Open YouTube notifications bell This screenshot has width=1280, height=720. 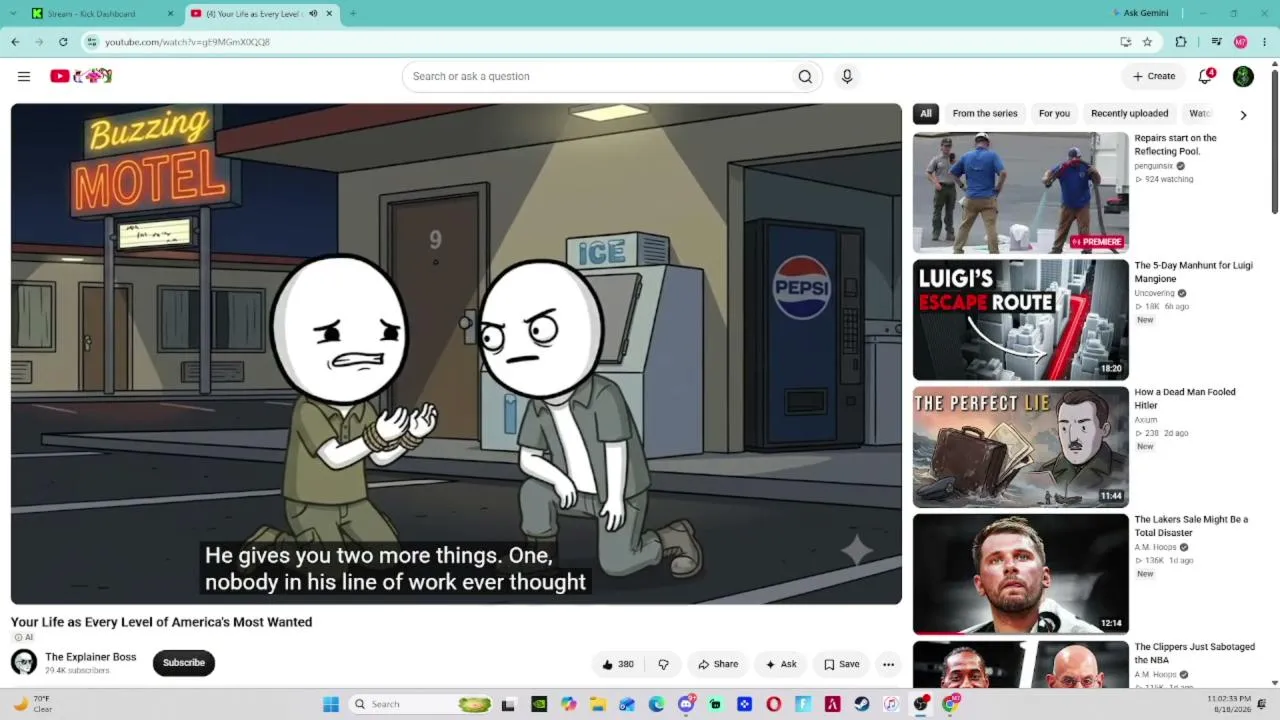coord(1206,76)
